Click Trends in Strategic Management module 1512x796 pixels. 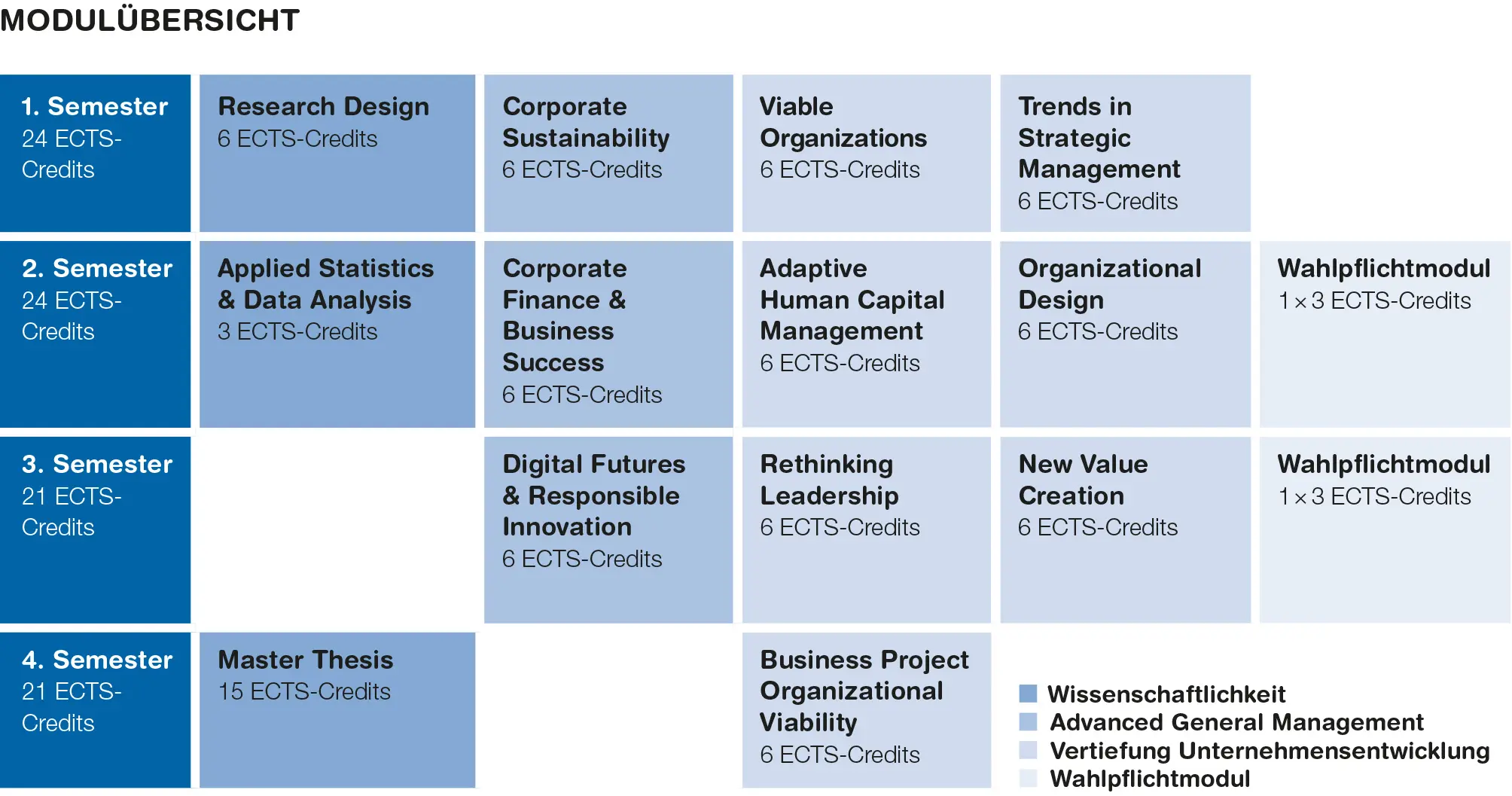(x=1125, y=153)
